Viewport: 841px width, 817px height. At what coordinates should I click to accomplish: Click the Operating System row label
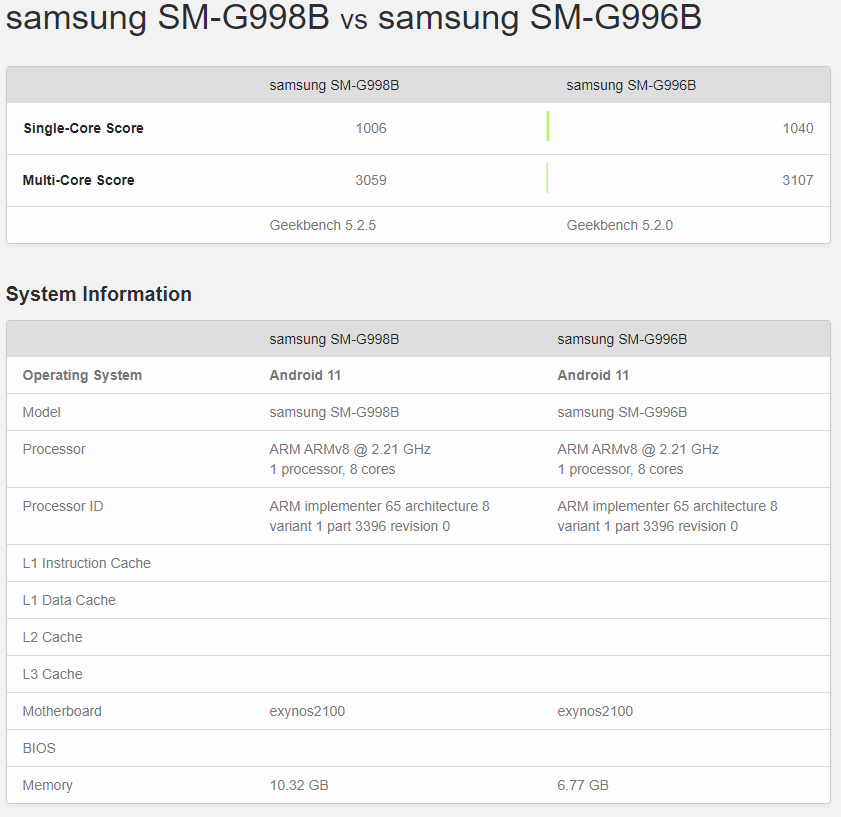pos(82,375)
